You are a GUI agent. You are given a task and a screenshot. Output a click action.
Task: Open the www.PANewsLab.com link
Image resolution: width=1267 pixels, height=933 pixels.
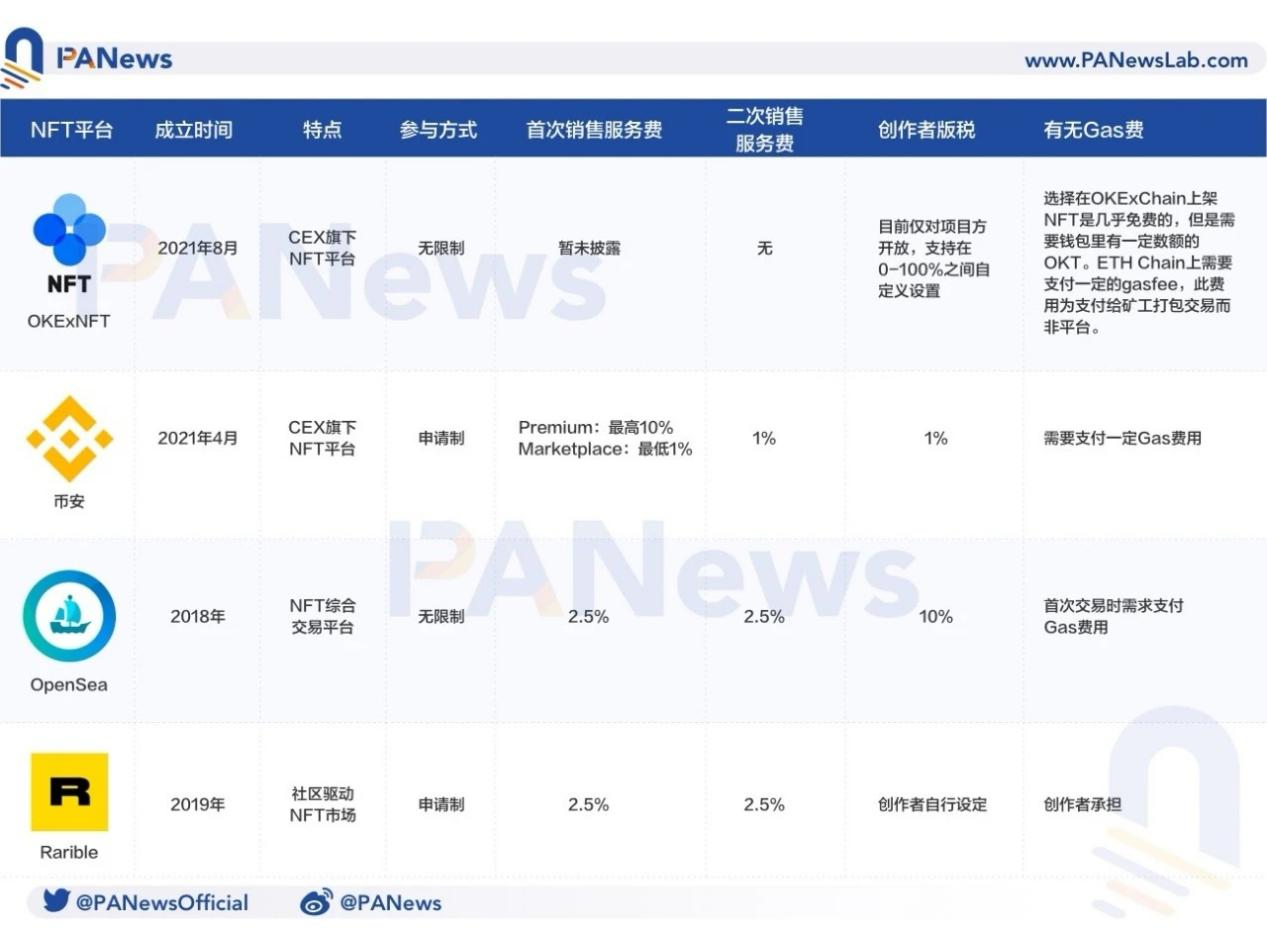tap(1135, 58)
